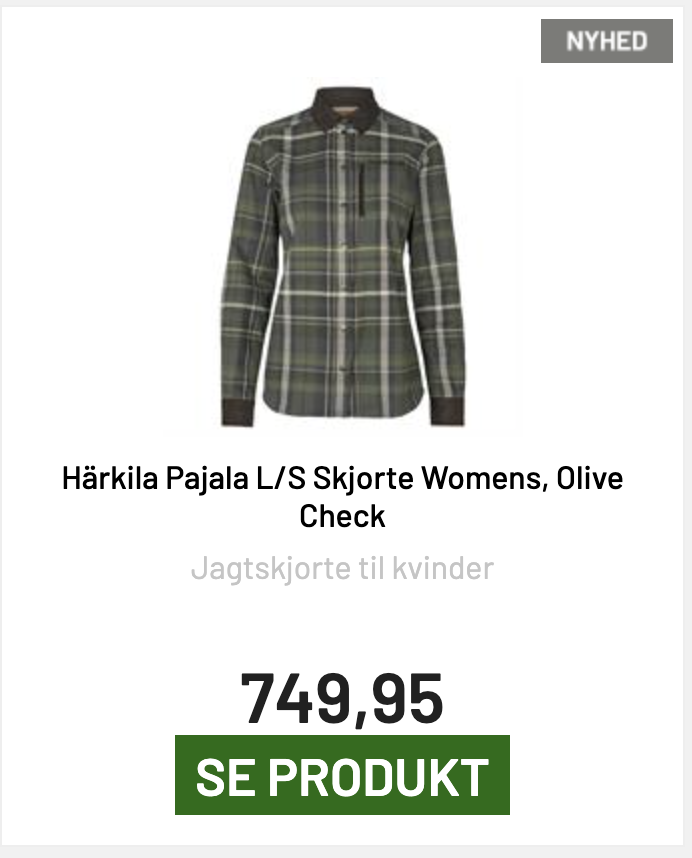
Task: Click the Jagtskjorte til kvinder subtitle
Action: tap(342, 568)
